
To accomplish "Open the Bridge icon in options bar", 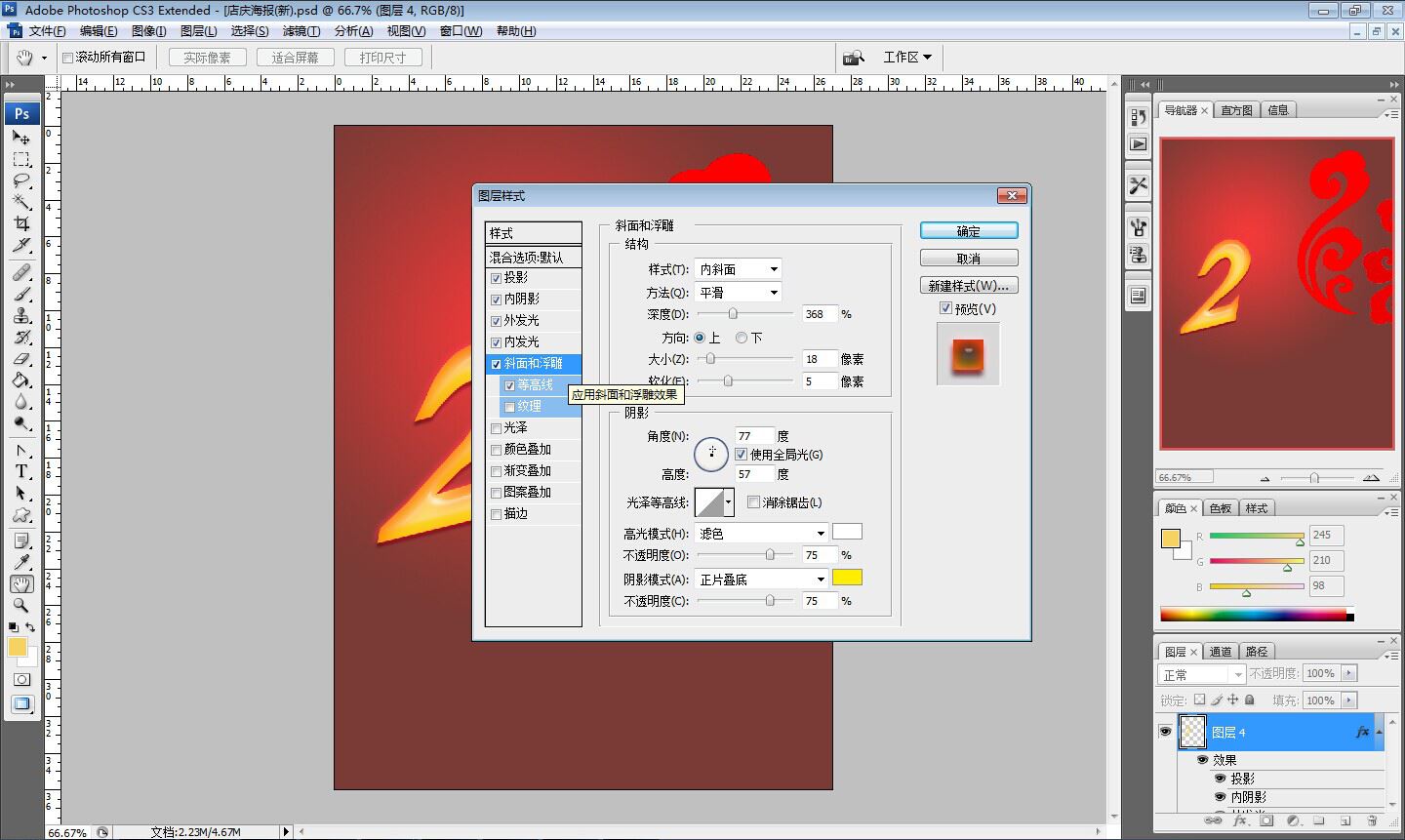I will point(854,58).
